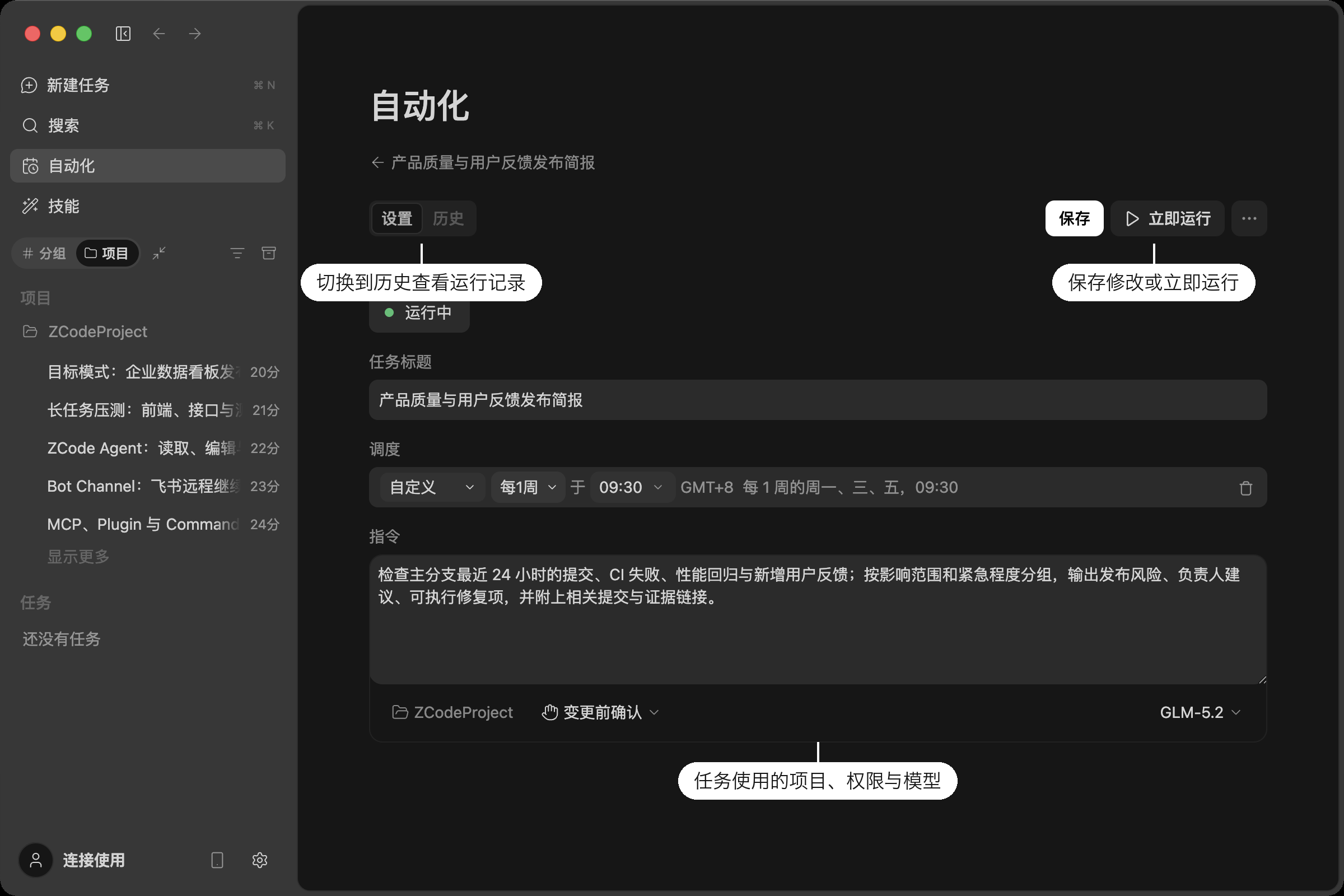
Task: Click the archive box icon in sidebar
Action: (x=269, y=253)
